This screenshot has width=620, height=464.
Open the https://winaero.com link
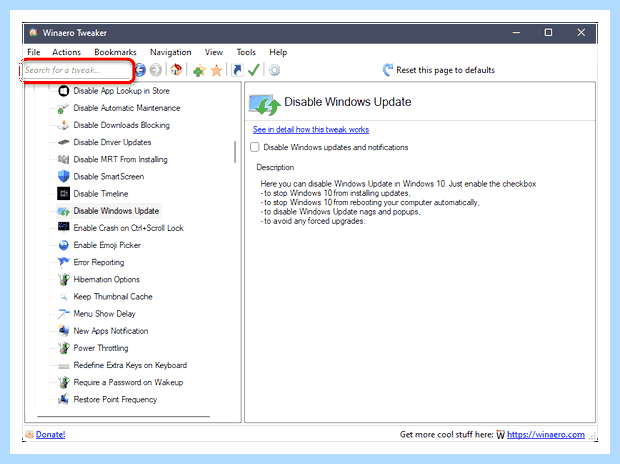pyautogui.click(x=546, y=435)
